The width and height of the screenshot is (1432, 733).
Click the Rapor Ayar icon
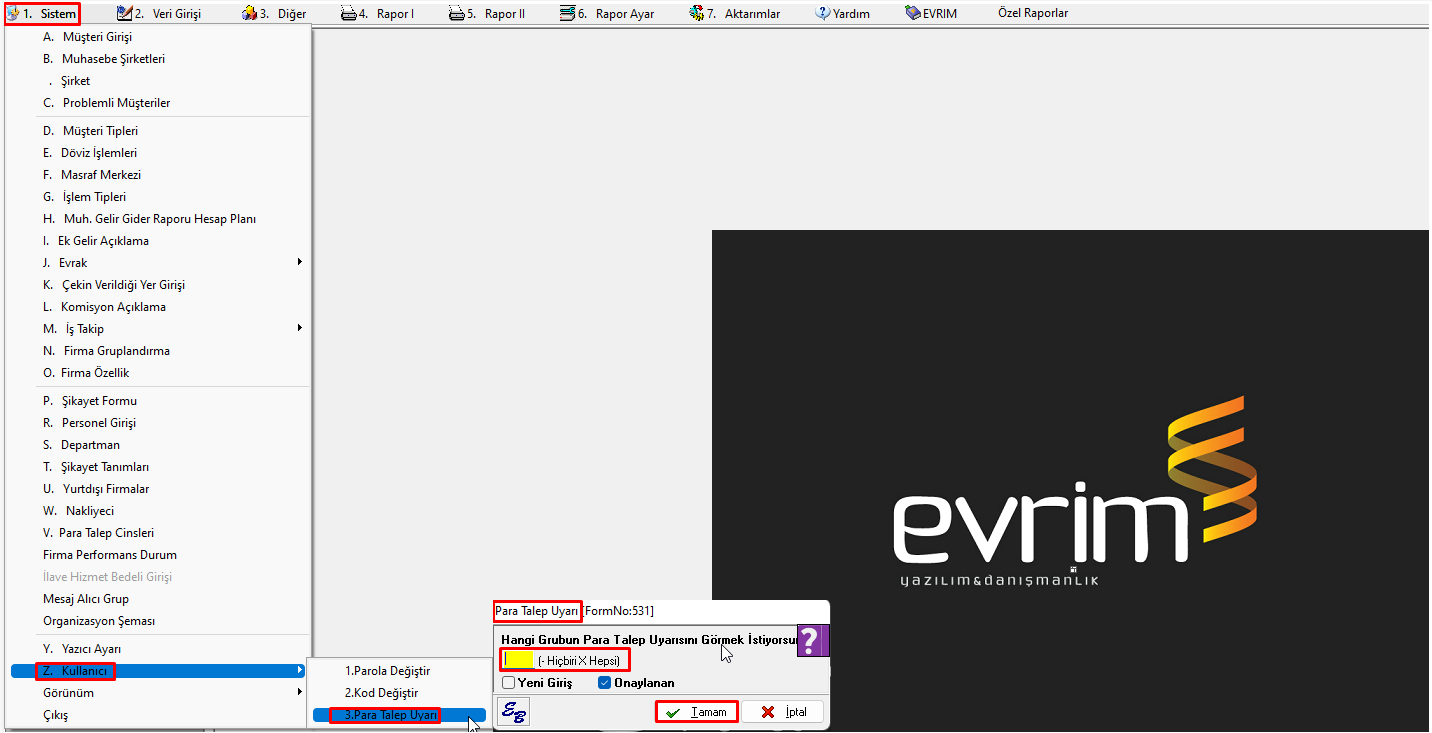click(568, 14)
